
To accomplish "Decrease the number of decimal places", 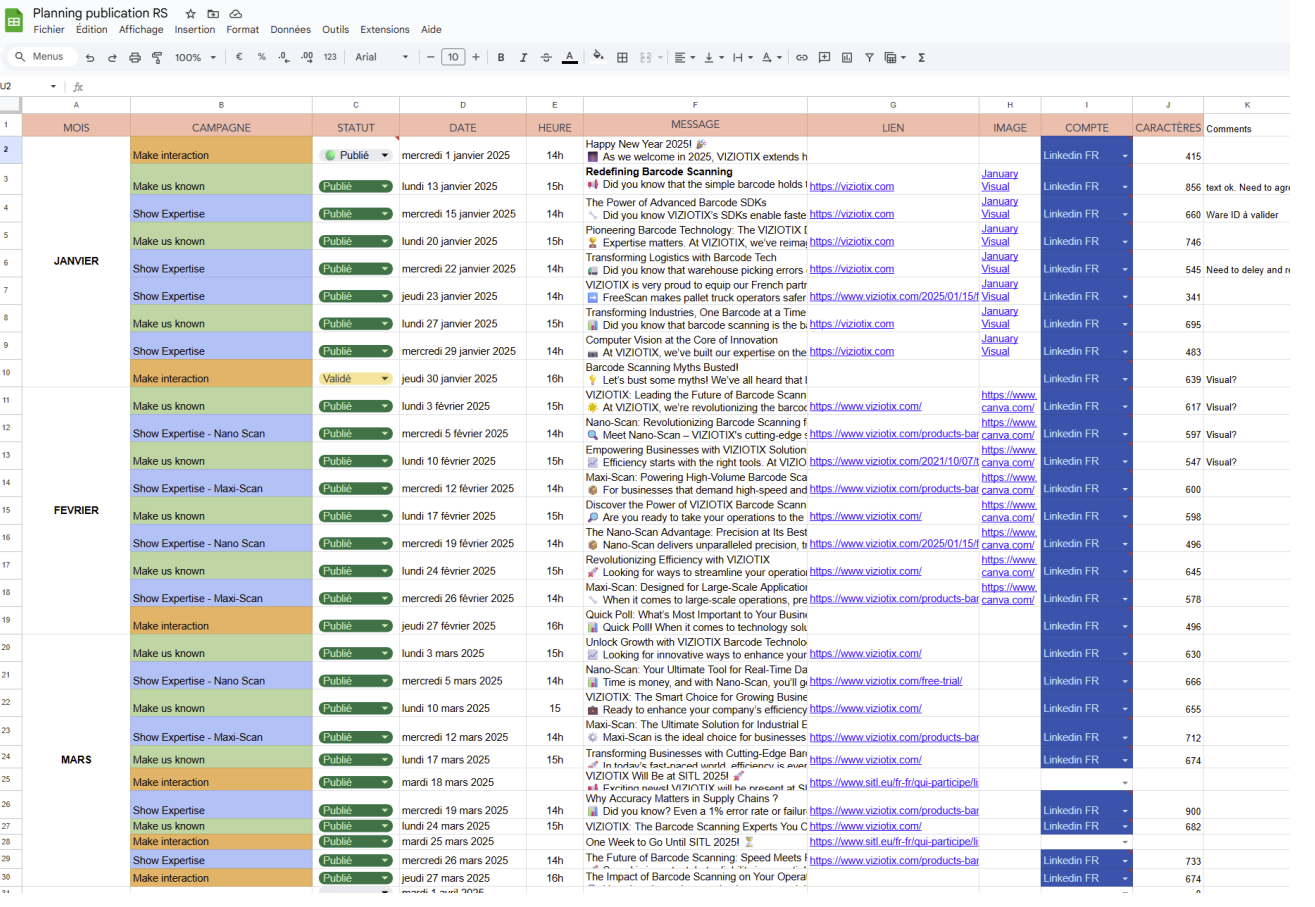I will point(284,57).
